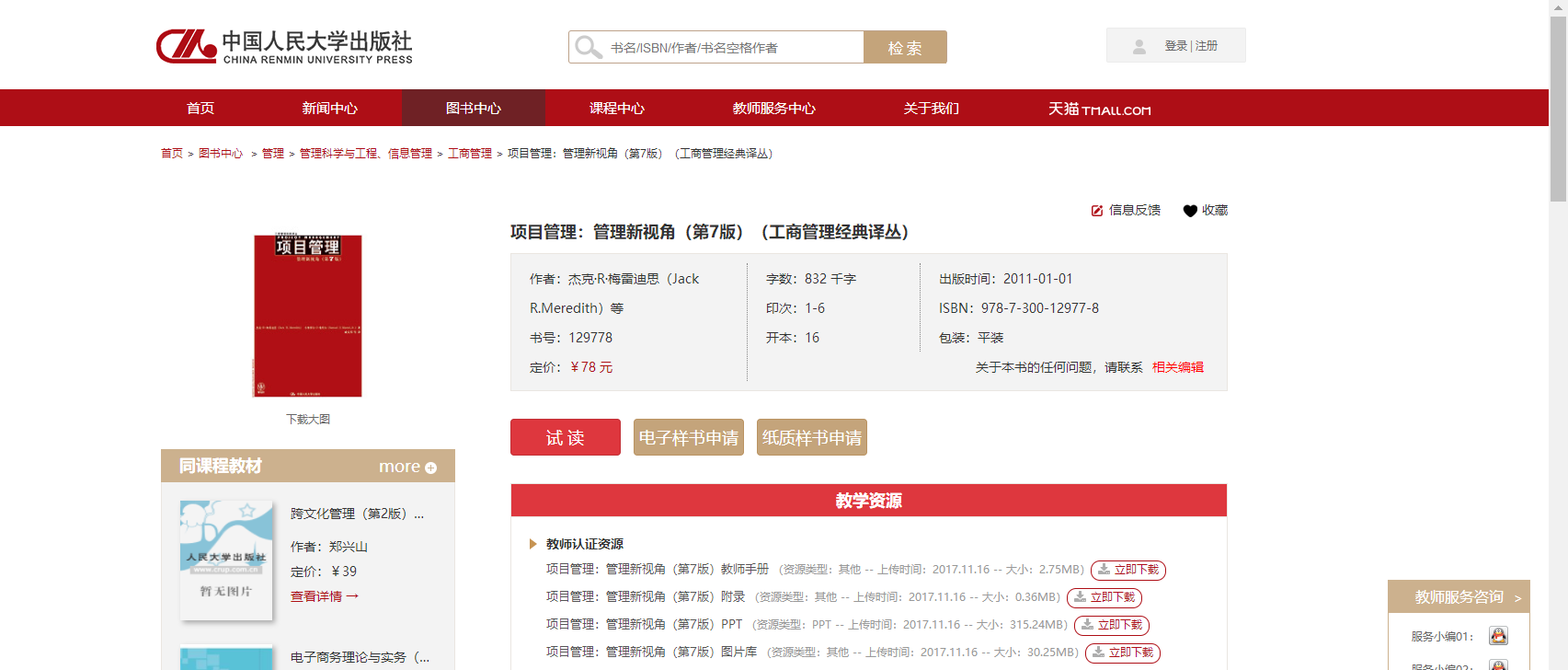The height and width of the screenshot is (670, 1568).
Task: Click the 同课程教材 panel heading
Action: coord(221,467)
